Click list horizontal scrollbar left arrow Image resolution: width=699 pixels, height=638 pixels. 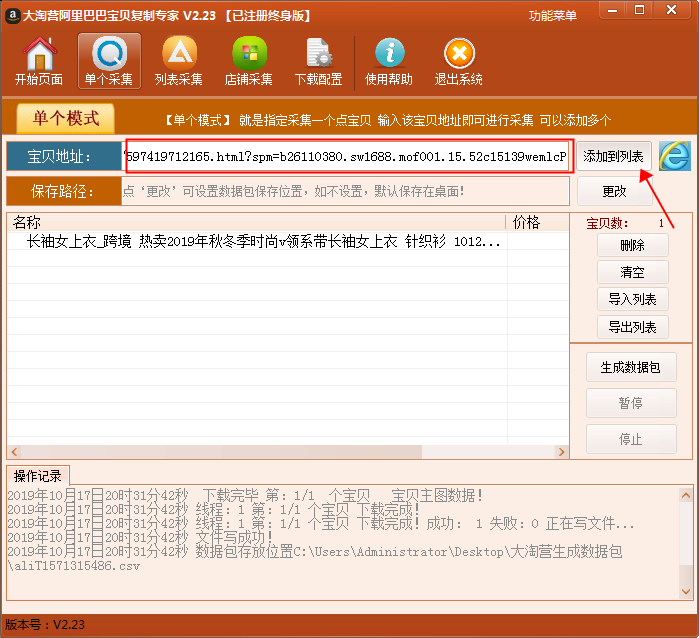coord(14,452)
